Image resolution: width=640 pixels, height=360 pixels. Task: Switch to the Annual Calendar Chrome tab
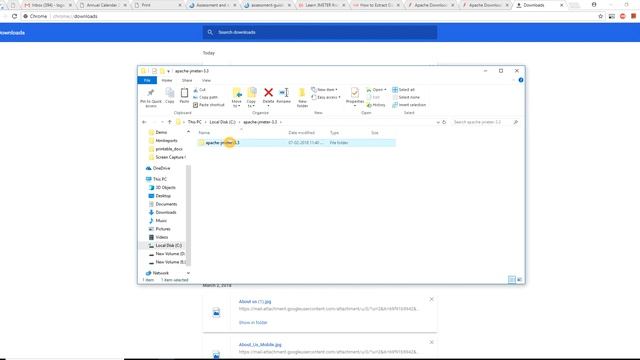102,5
